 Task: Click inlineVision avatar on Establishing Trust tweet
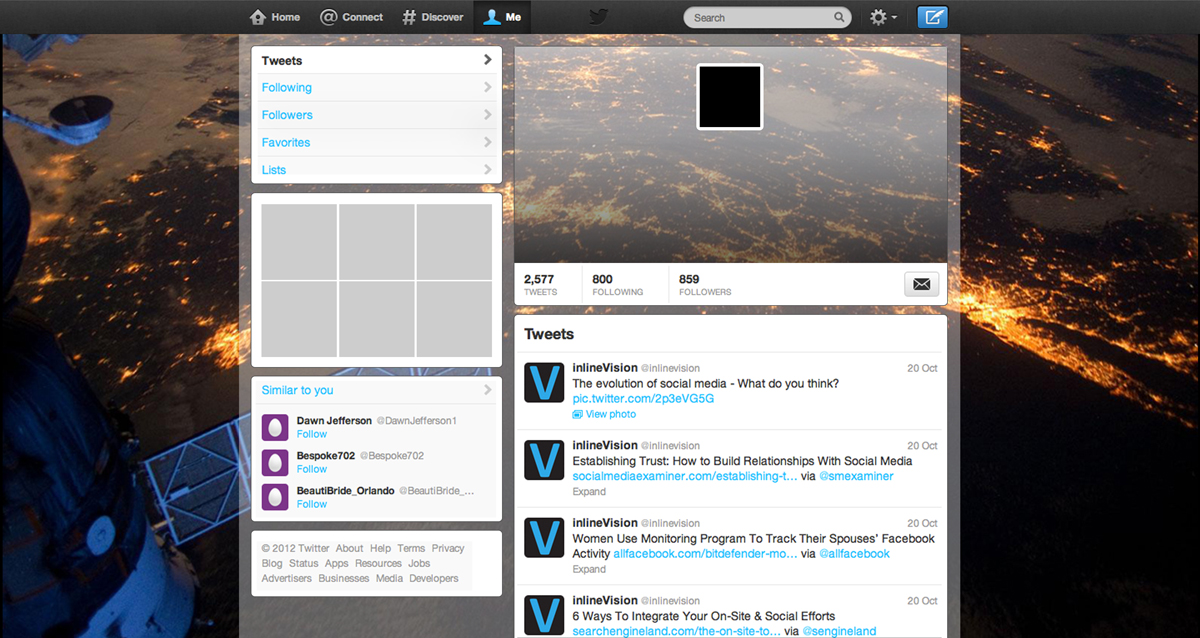pyautogui.click(x=545, y=460)
